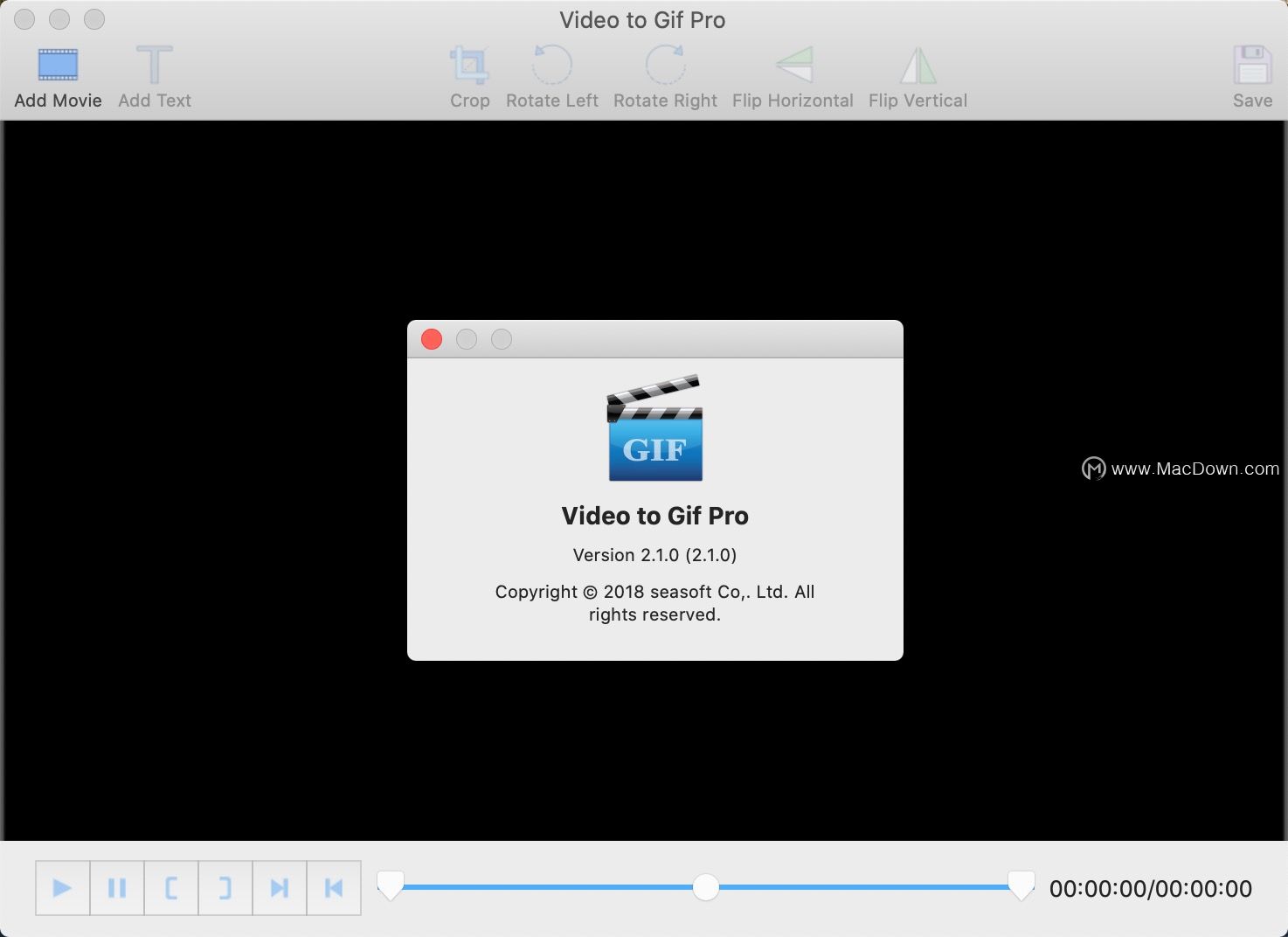Click the right trim marker on the timeline
The width and height of the screenshot is (1288, 937).
point(1020,886)
